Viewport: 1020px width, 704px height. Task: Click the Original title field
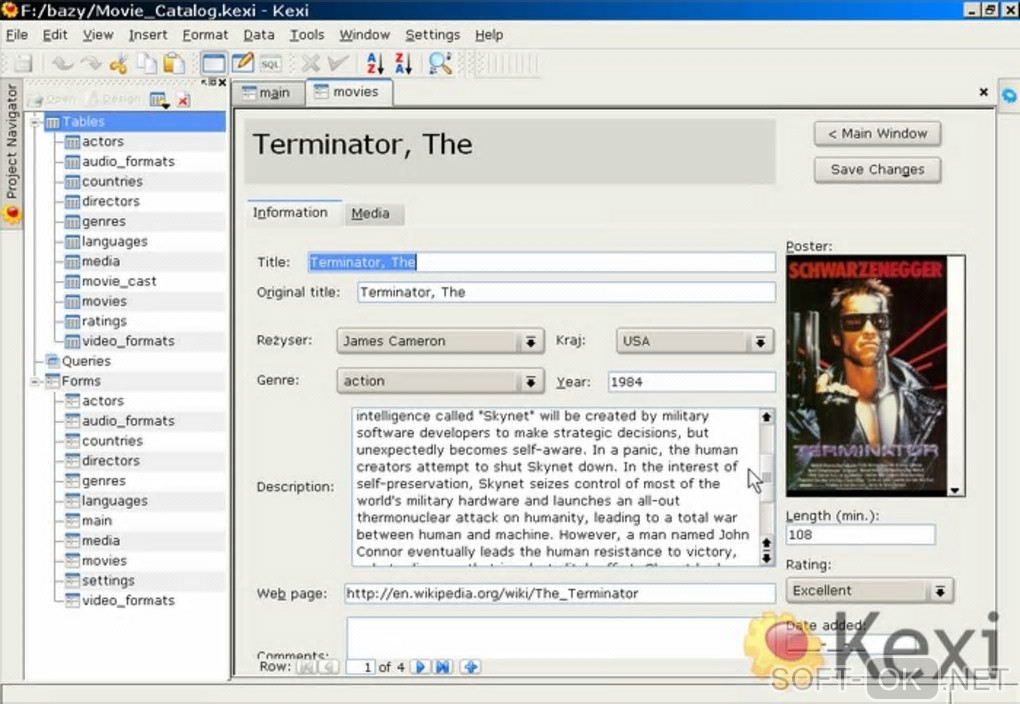[x=566, y=292]
